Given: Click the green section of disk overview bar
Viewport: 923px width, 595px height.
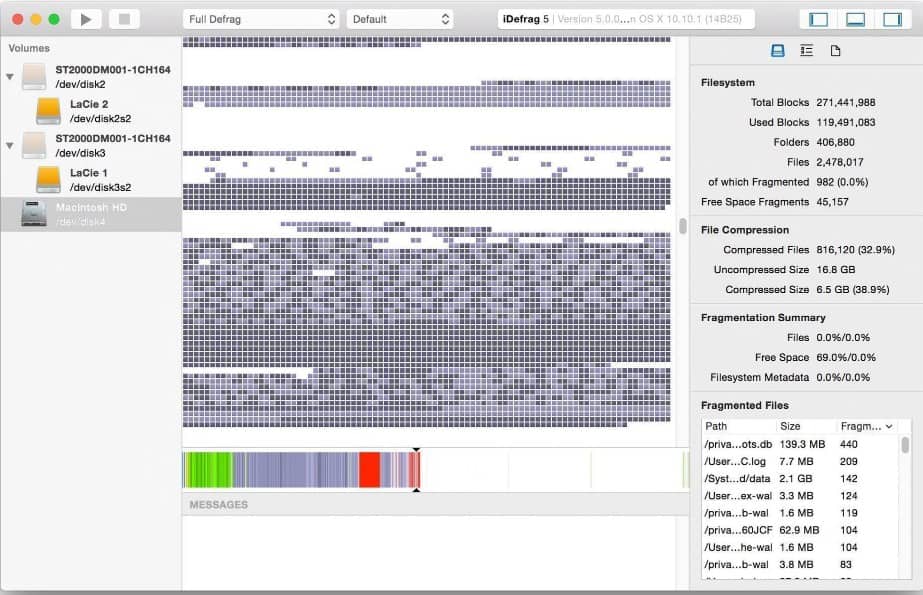Looking at the screenshot, I should pos(208,470).
